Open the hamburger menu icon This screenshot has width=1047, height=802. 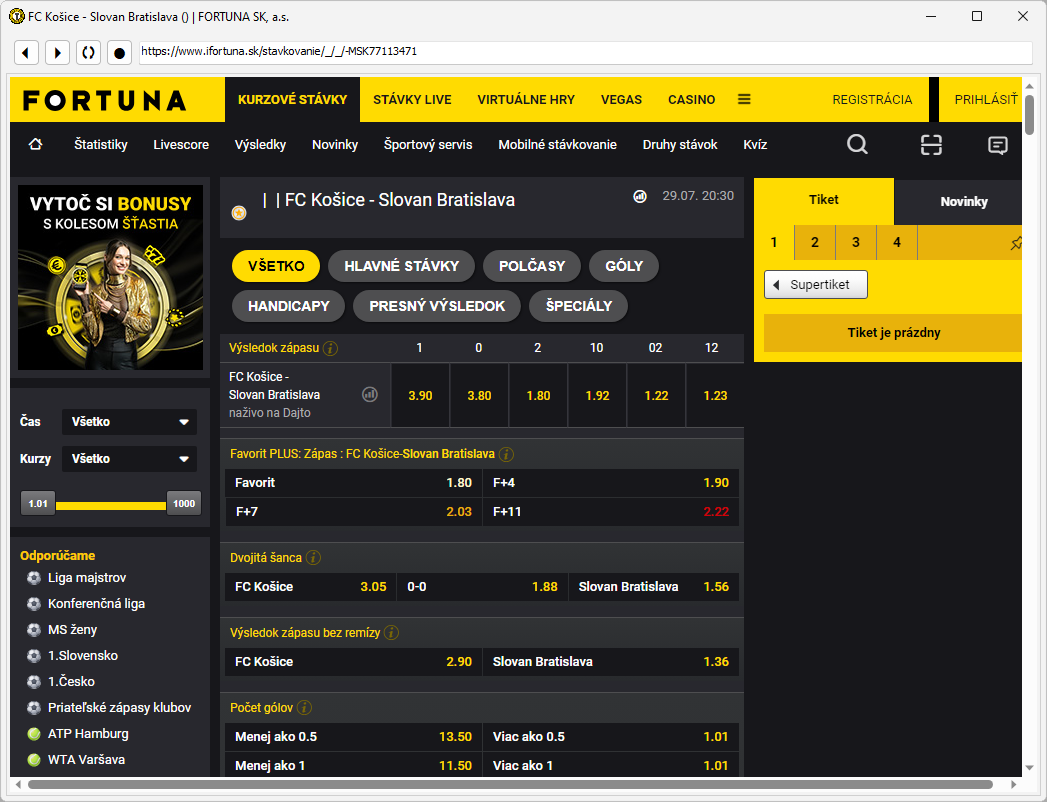pos(744,100)
